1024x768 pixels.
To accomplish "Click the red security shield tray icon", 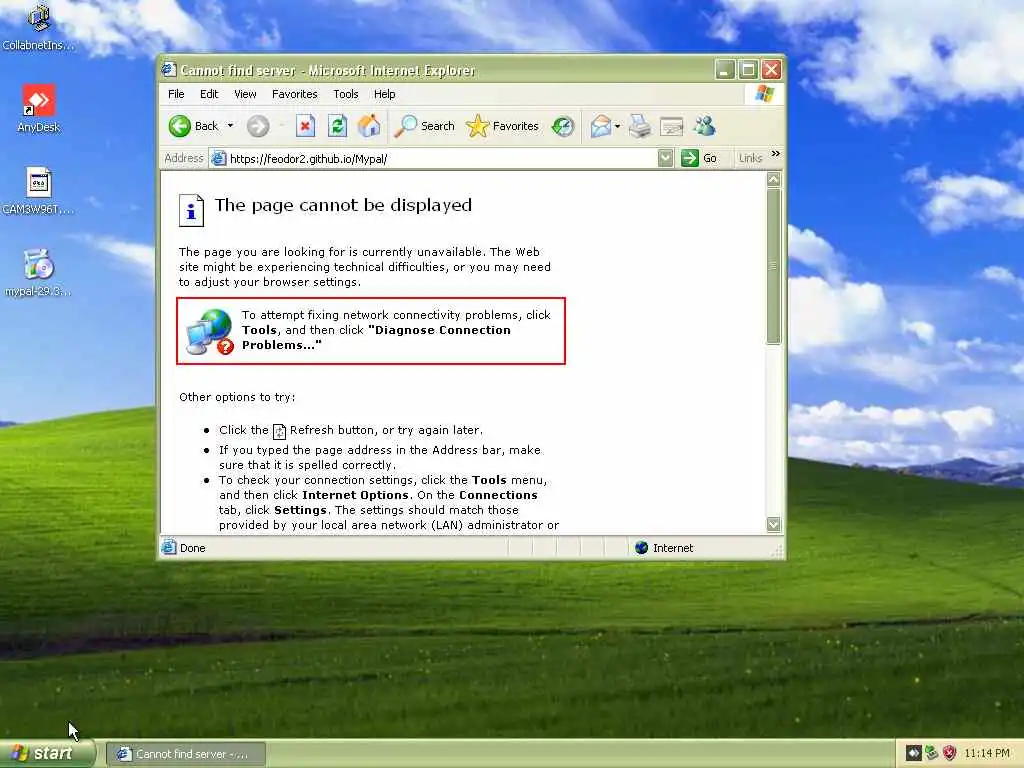I will click(x=950, y=754).
